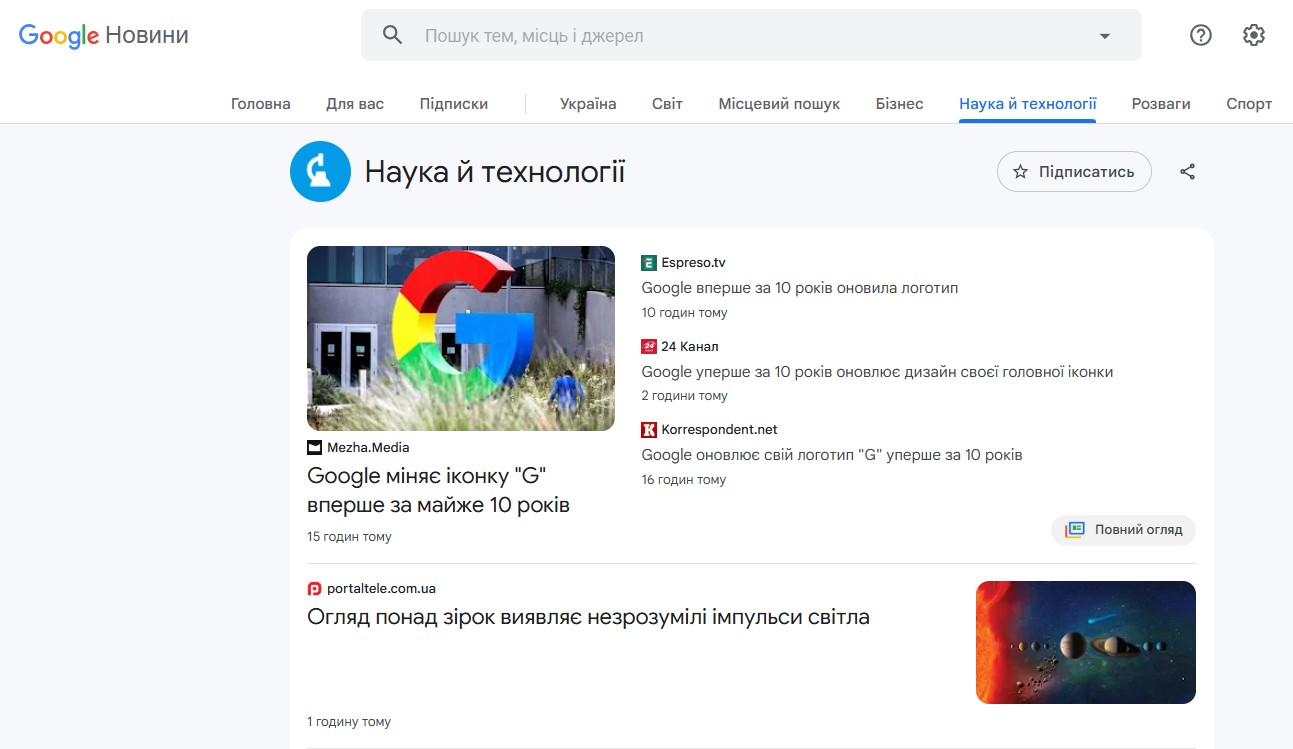Click the Повний огляд button
The width and height of the screenshot is (1293, 749).
coord(1123,530)
